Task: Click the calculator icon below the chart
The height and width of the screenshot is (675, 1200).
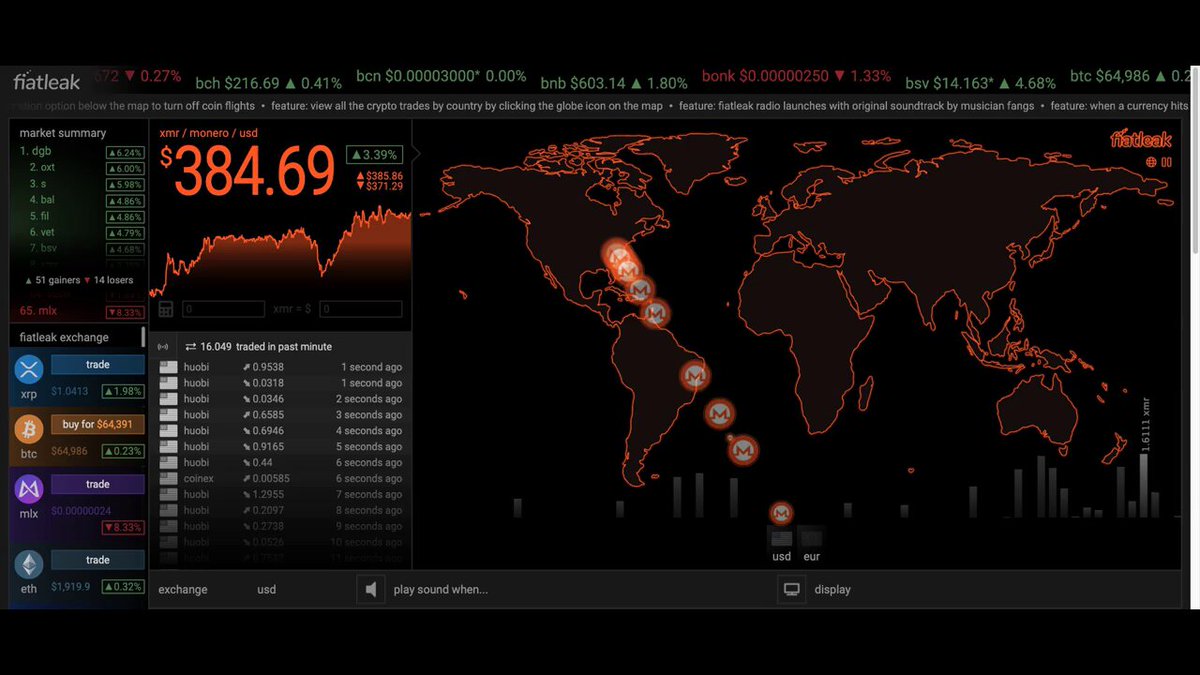Action: [167, 310]
